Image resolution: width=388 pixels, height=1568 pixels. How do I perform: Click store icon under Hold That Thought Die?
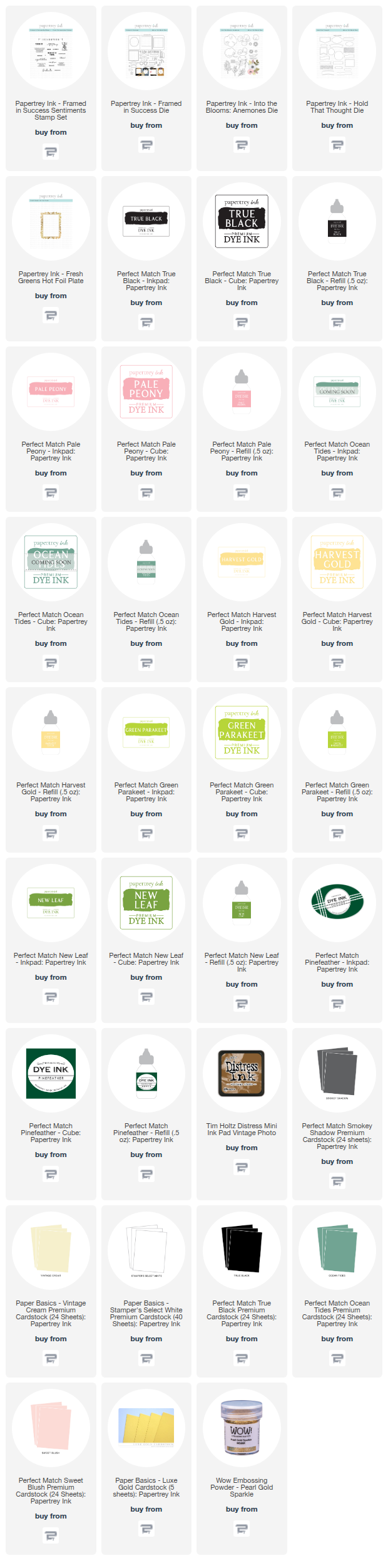click(337, 145)
